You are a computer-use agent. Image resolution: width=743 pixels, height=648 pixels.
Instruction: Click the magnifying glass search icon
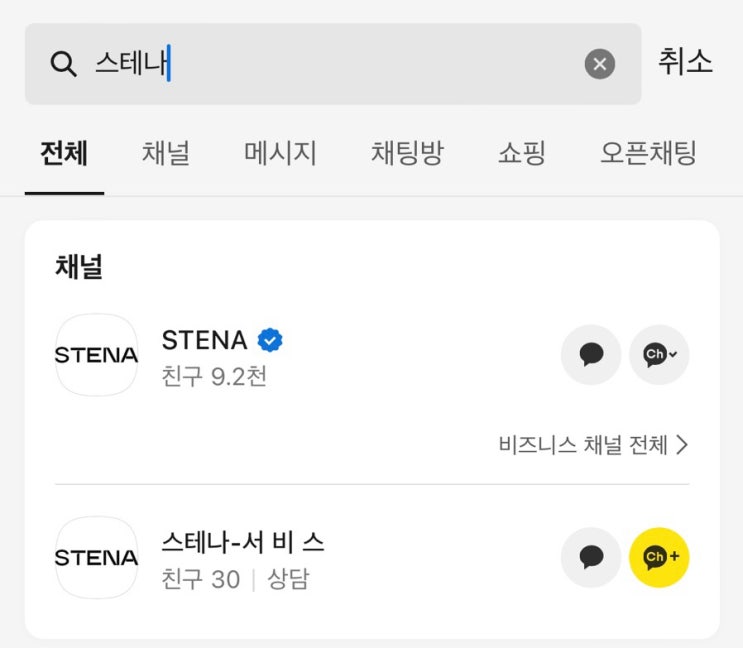(x=63, y=64)
